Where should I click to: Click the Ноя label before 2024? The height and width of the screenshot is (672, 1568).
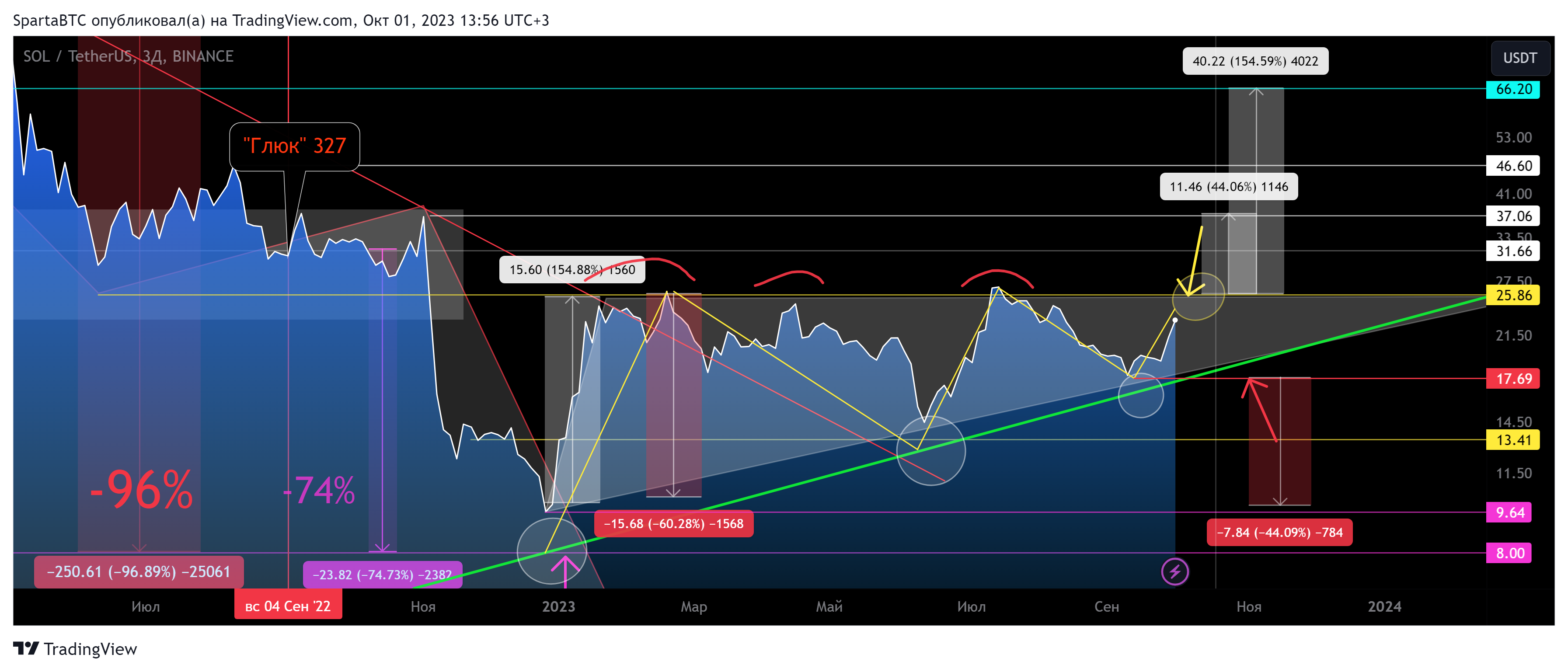pos(1249,607)
